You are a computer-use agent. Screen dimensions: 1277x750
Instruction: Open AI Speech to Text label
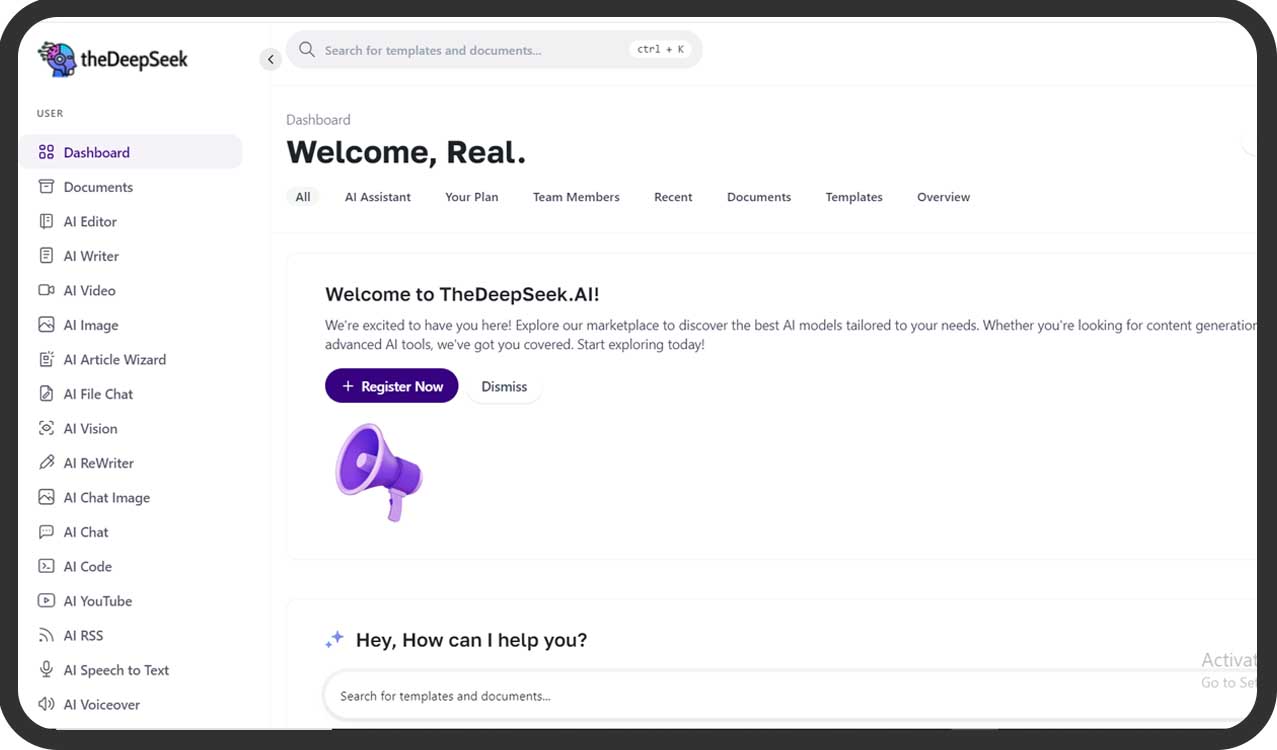[116, 670]
